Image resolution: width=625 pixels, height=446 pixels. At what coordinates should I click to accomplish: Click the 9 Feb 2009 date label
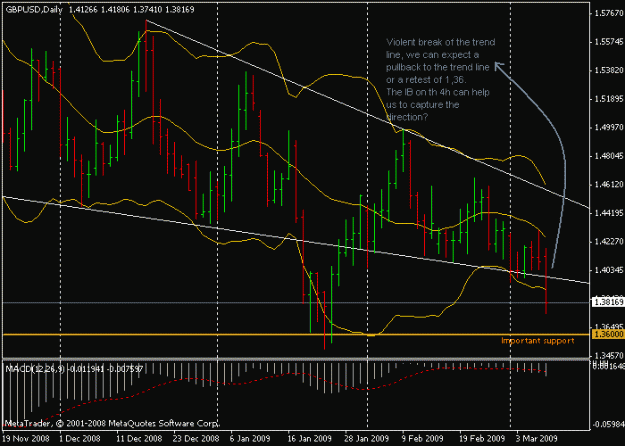(422, 438)
